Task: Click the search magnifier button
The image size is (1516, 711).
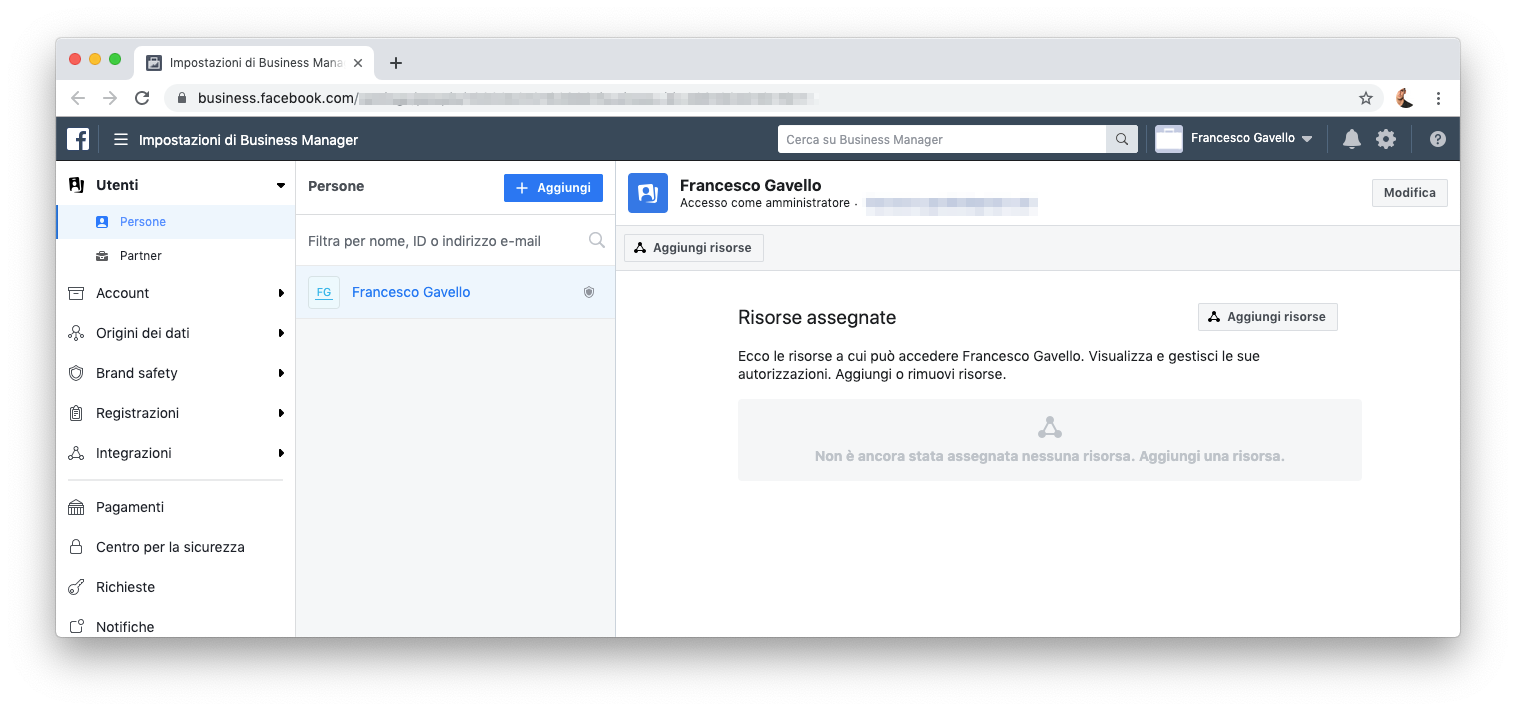Action: click(1121, 139)
